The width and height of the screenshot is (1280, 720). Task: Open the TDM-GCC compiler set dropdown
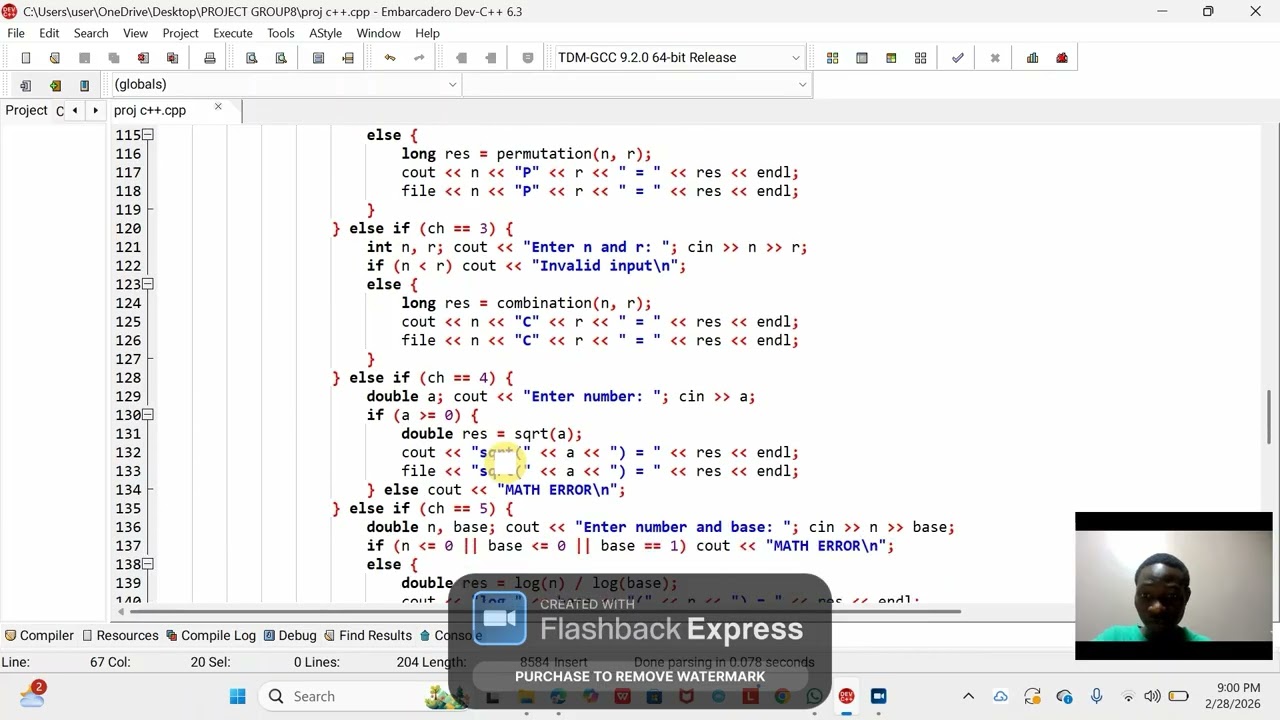tap(679, 58)
